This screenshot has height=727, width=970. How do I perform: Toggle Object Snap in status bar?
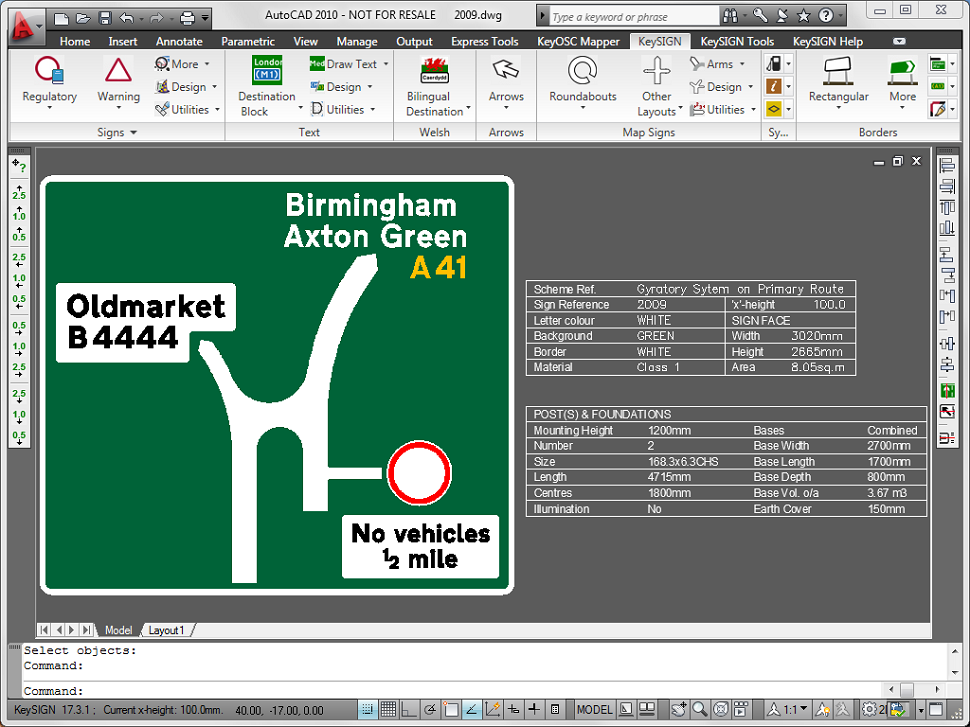coord(450,710)
